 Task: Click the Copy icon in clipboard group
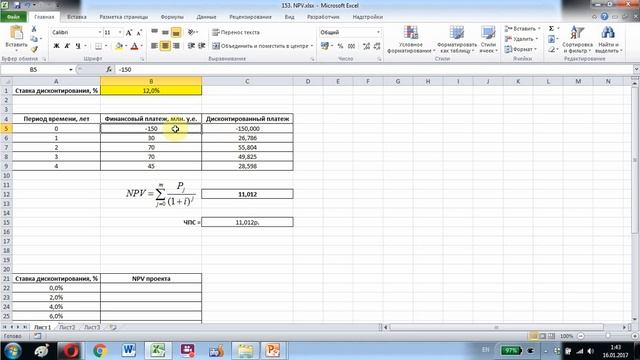click(x=34, y=39)
